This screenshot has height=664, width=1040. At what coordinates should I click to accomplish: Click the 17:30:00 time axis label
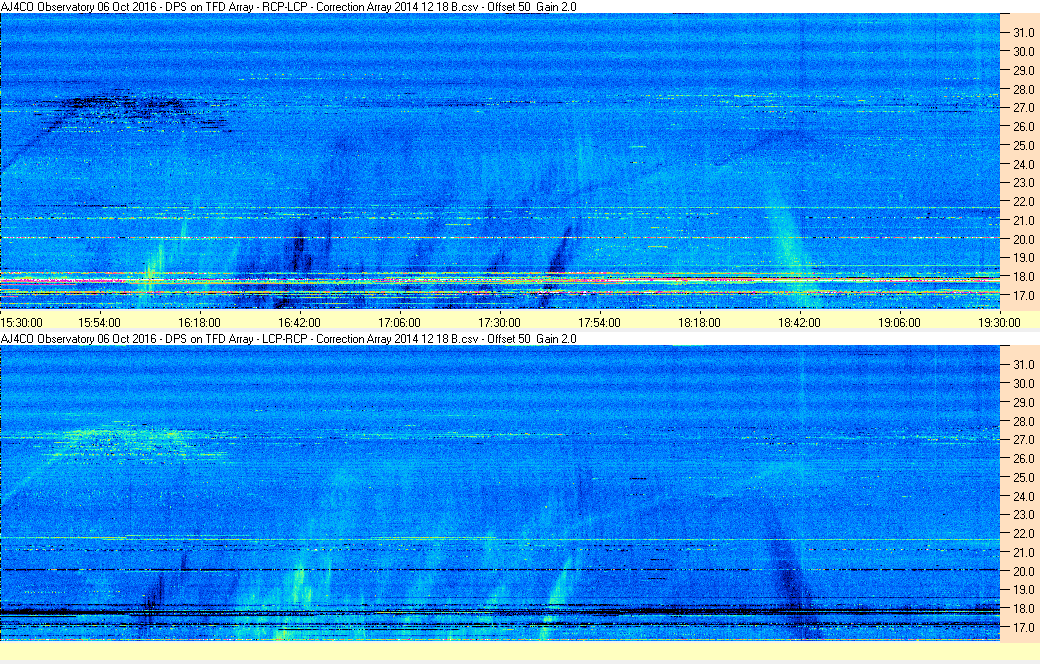(499, 322)
